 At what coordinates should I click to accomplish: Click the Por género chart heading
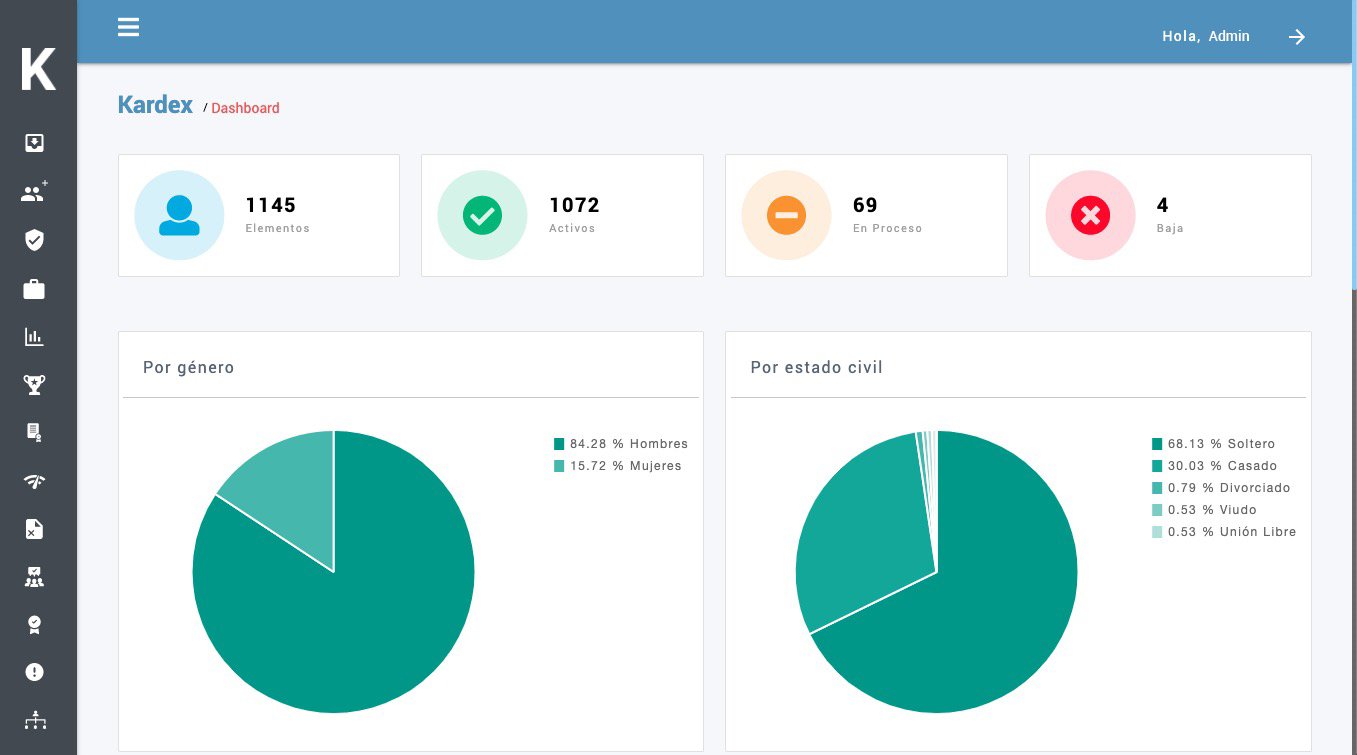(189, 368)
